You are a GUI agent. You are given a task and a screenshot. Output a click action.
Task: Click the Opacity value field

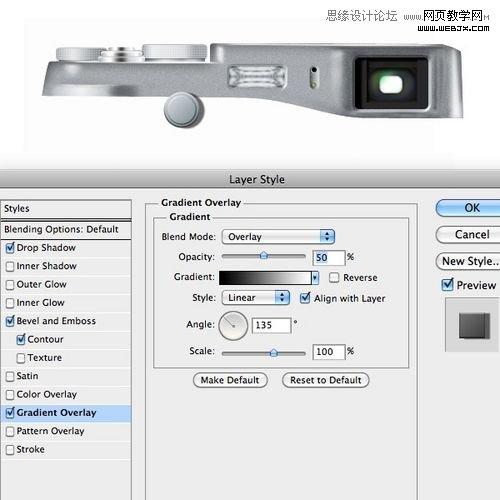329,258
